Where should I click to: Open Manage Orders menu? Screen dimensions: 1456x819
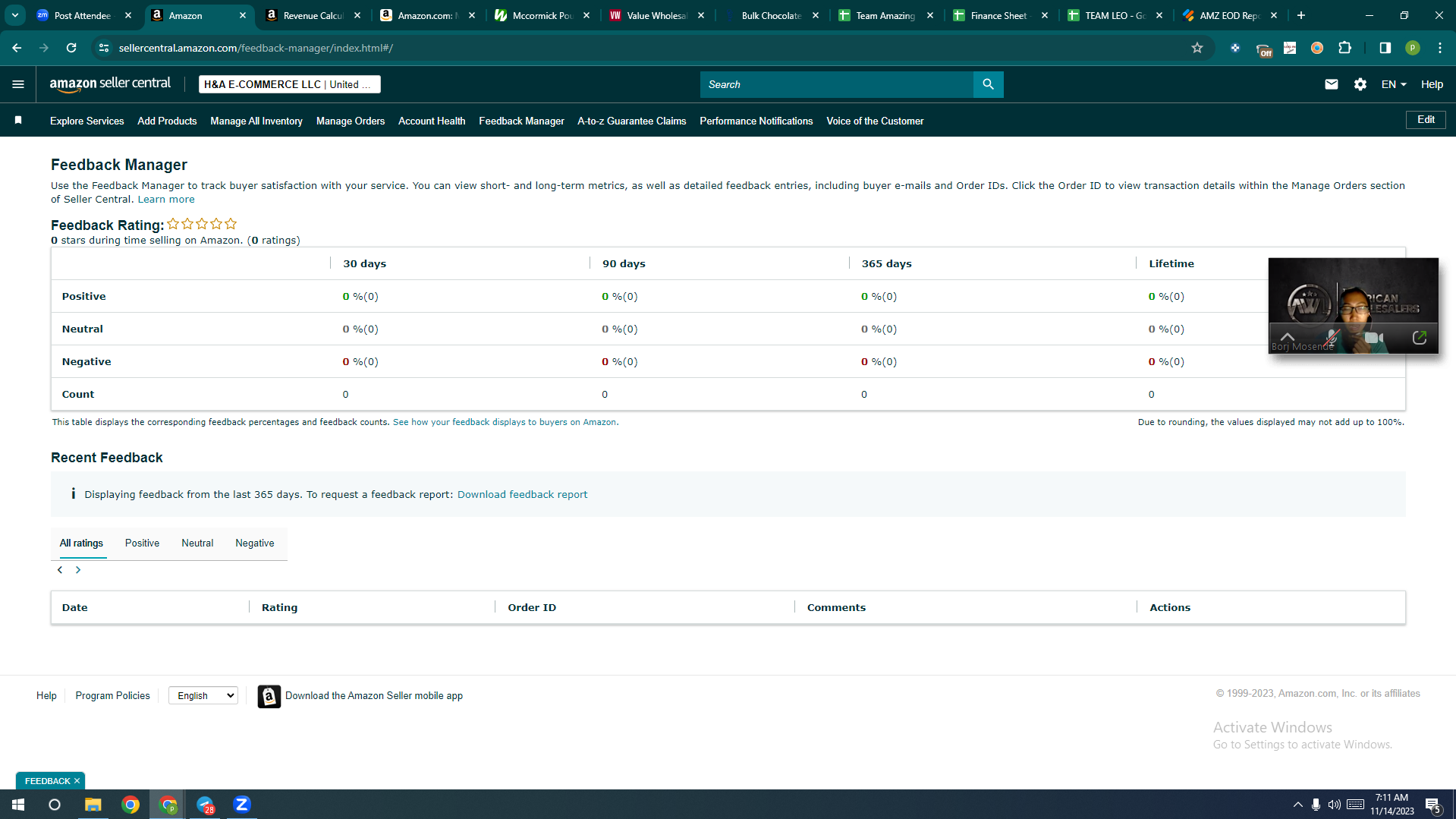click(x=351, y=121)
